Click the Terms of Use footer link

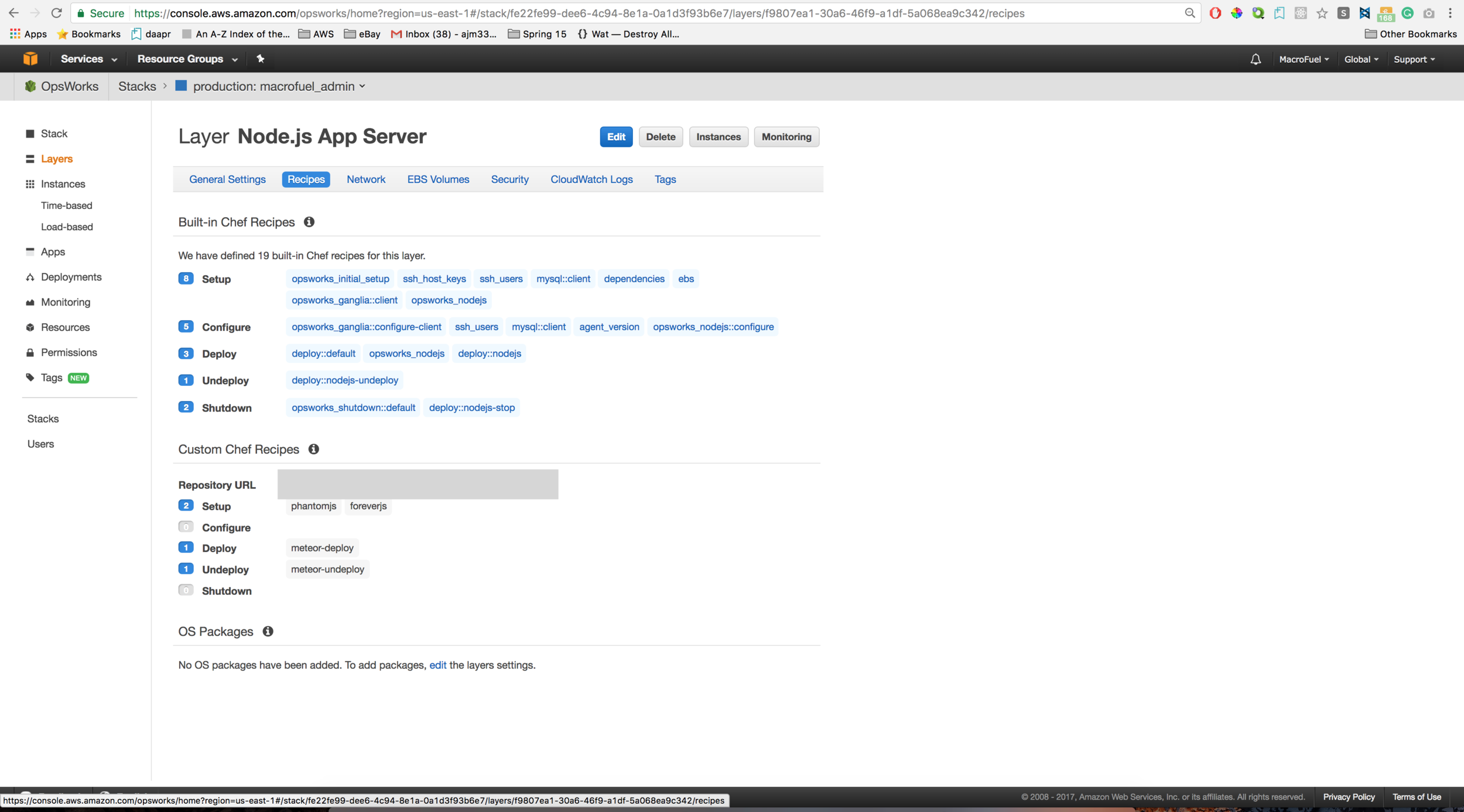tap(1417, 797)
